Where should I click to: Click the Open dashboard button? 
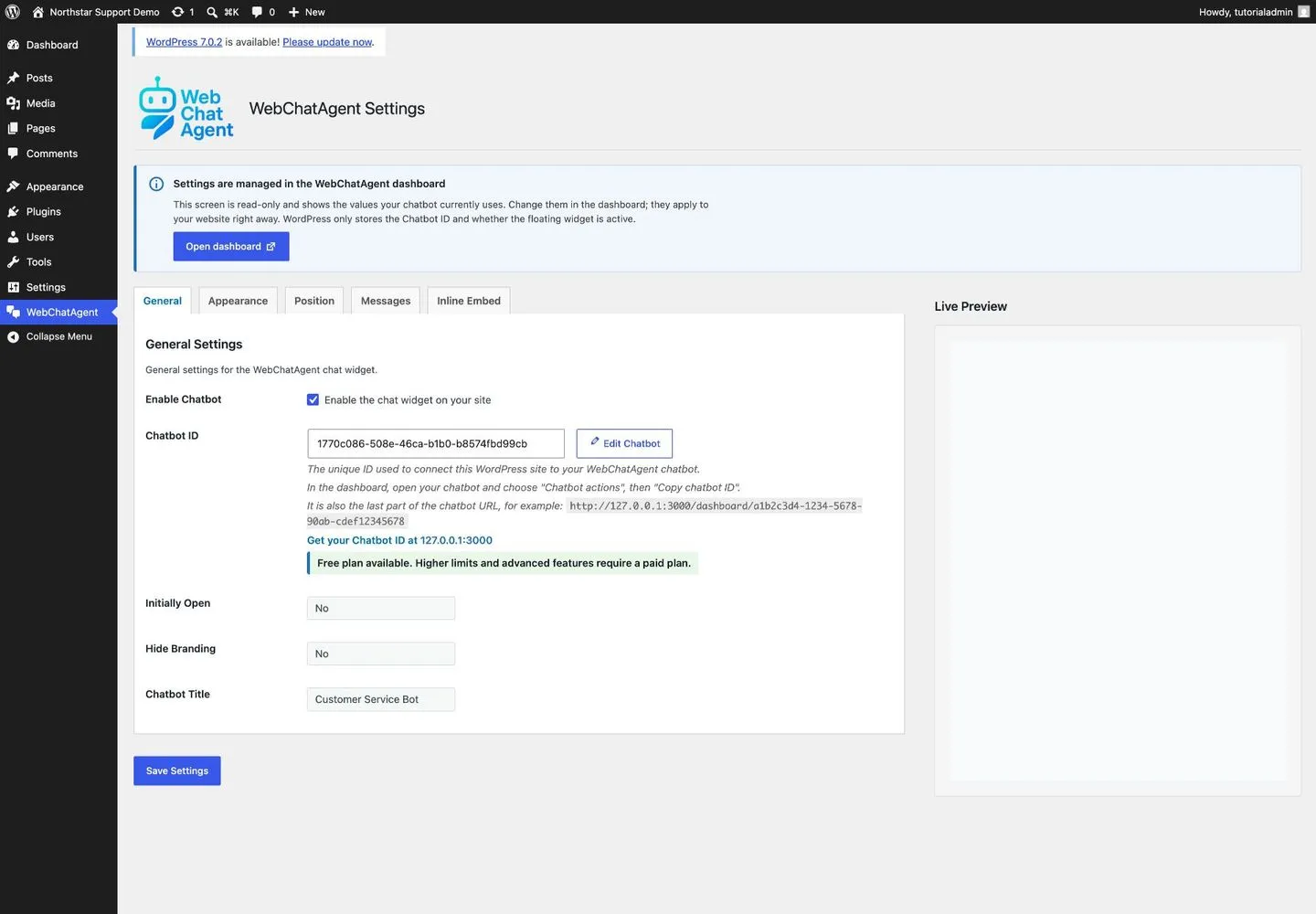(231, 247)
